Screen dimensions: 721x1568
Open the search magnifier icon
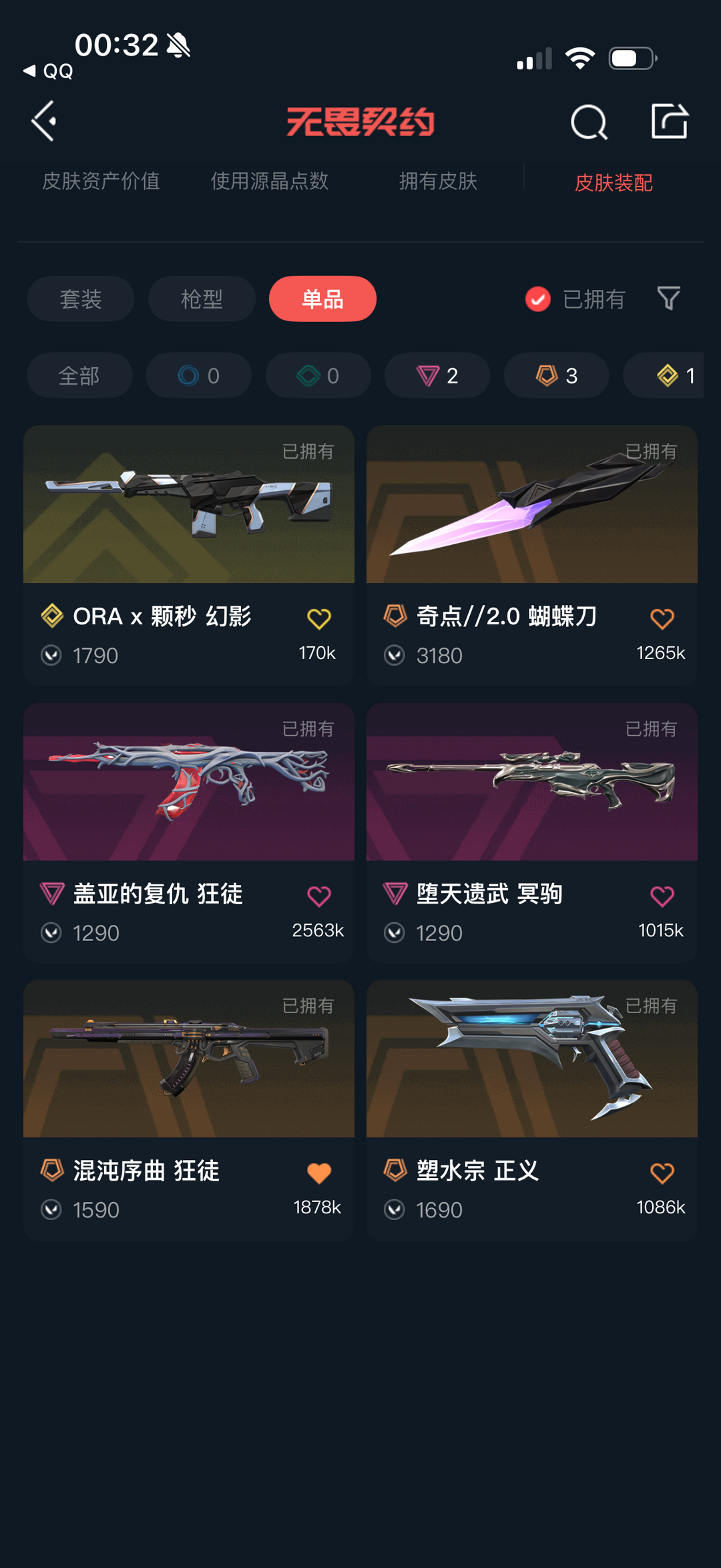[589, 122]
